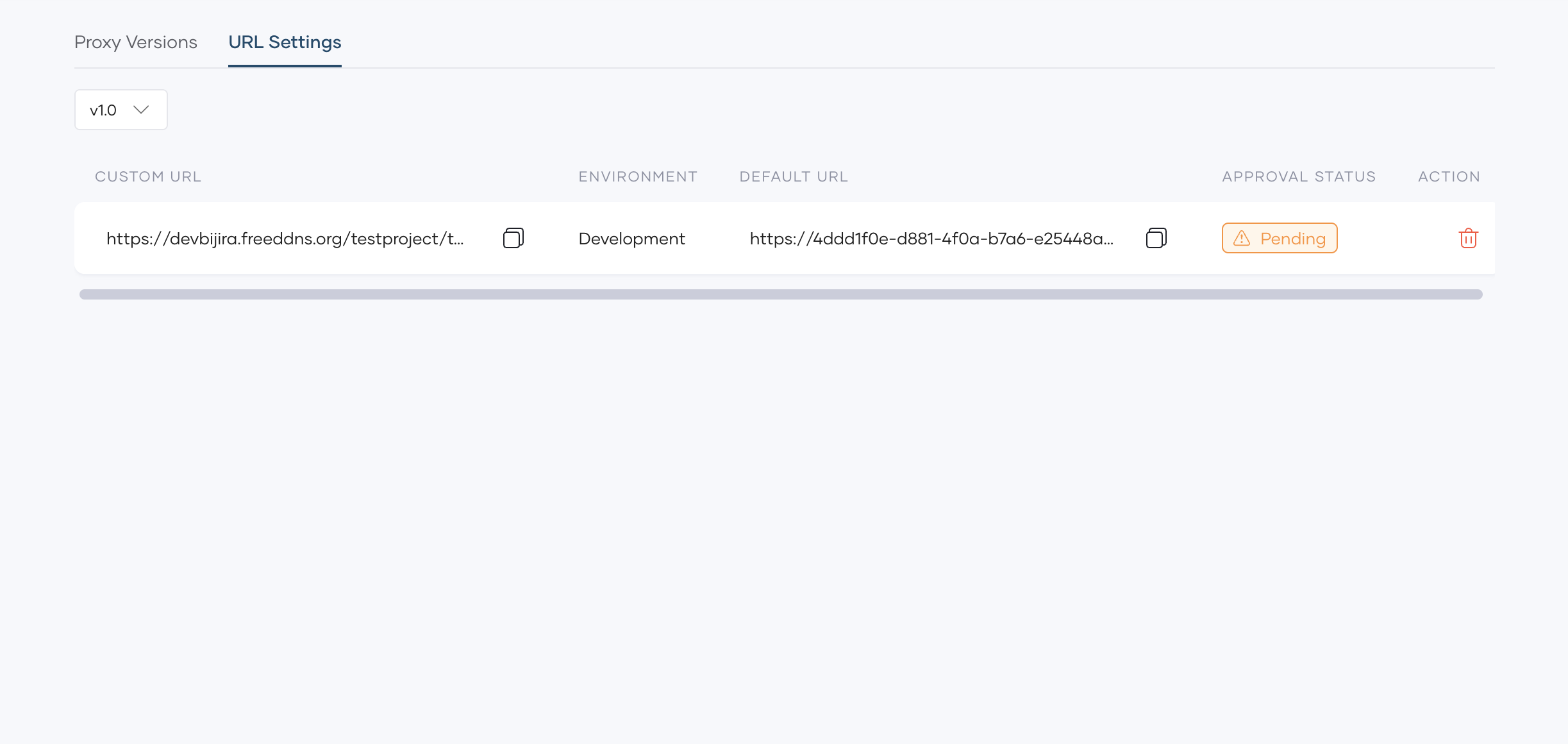This screenshot has width=1568, height=744.
Task: Click the APPROVAL STATUS column header
Action: click(1298, 176)
